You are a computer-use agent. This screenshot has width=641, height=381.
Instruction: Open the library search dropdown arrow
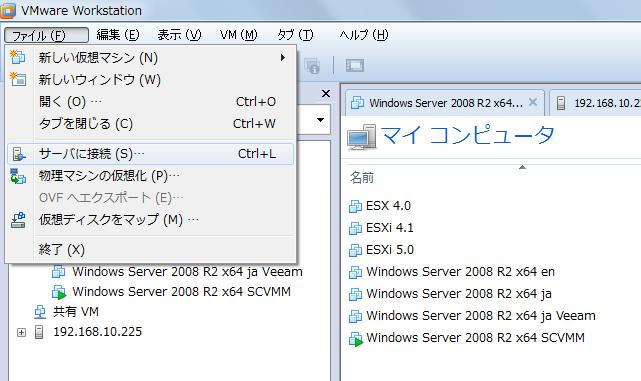click(x=320, y=120)
